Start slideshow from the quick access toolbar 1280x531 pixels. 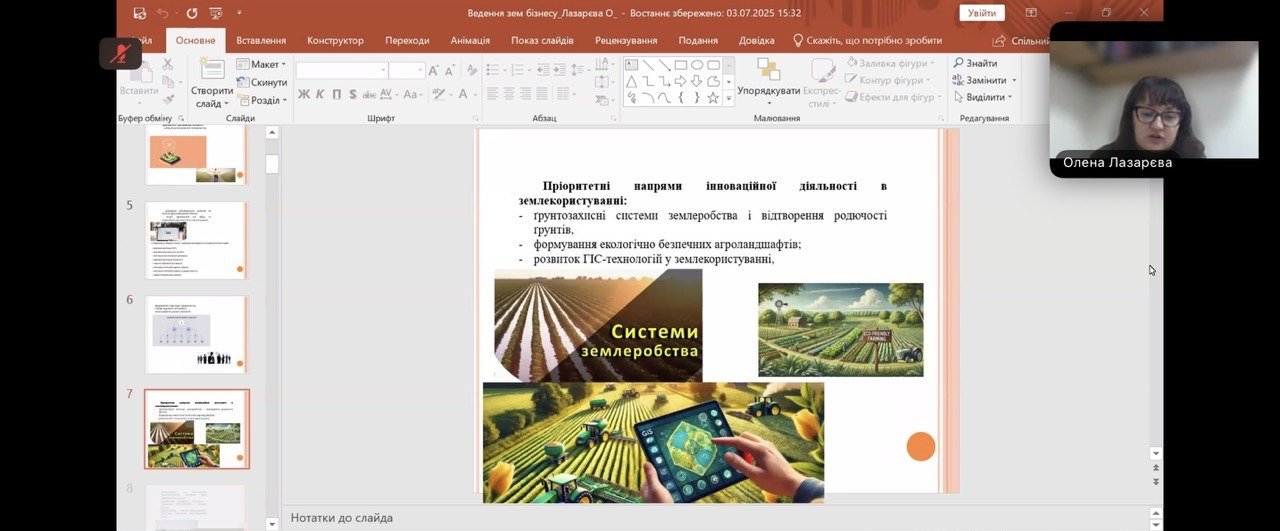point(215,13)
